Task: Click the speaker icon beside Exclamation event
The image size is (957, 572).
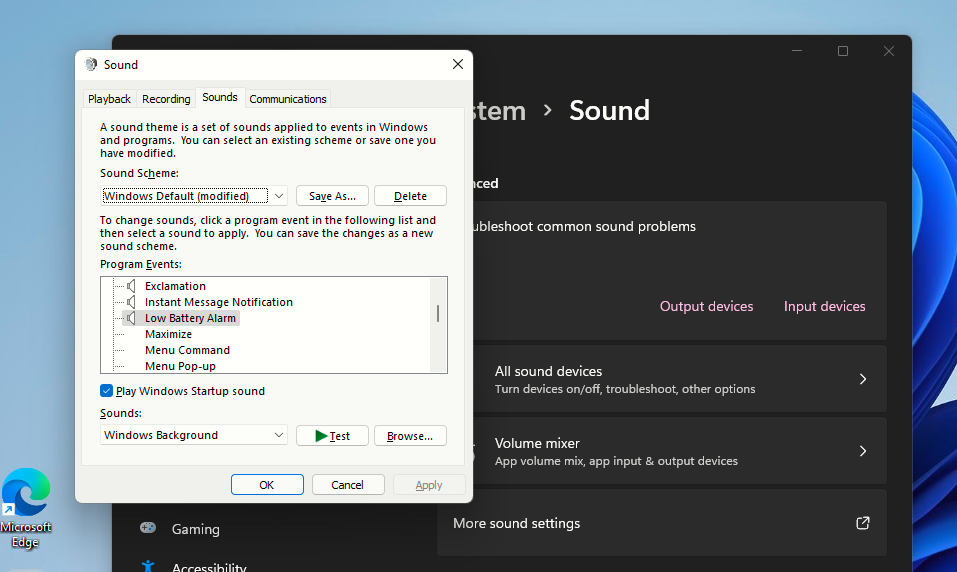Action: 130,286
